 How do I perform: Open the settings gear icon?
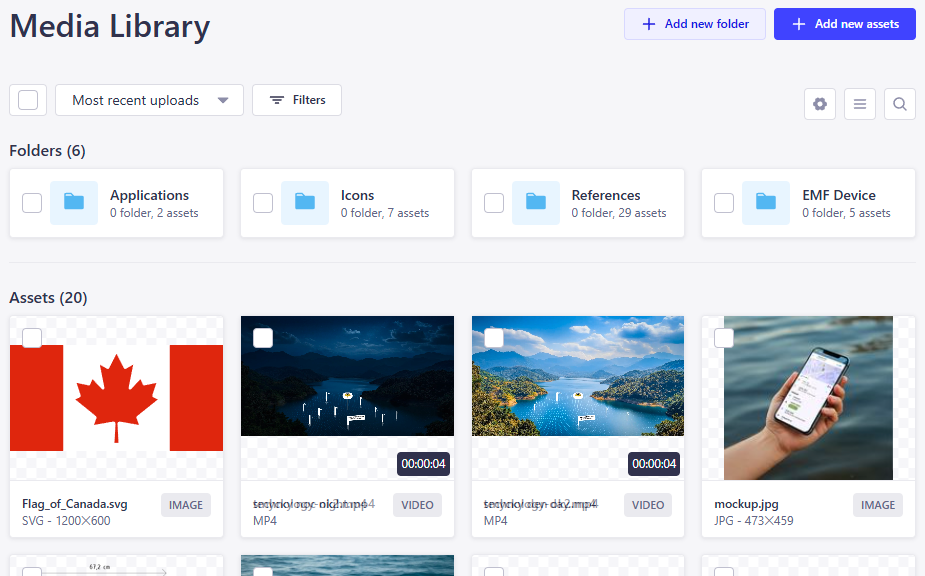coord(820,104)
